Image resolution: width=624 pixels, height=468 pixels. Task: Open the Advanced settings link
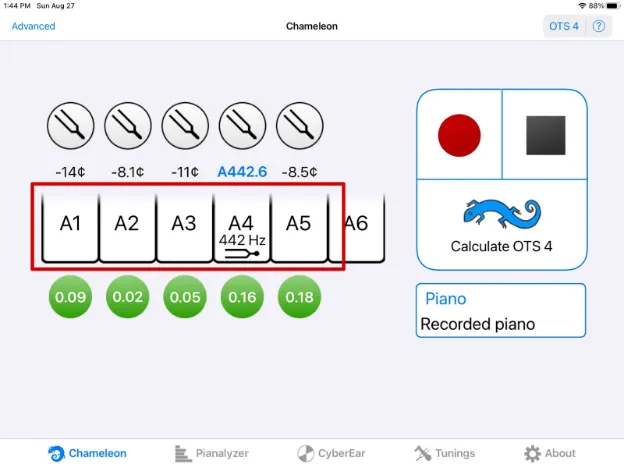33,26
